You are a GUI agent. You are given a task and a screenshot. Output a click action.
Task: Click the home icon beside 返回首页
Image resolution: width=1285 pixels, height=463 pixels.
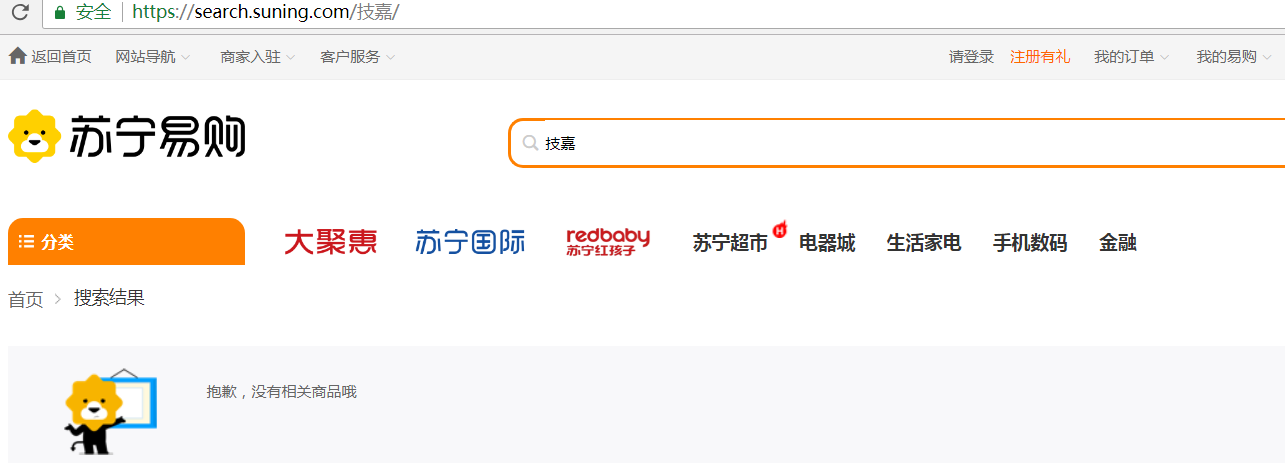tap(17, 56)
